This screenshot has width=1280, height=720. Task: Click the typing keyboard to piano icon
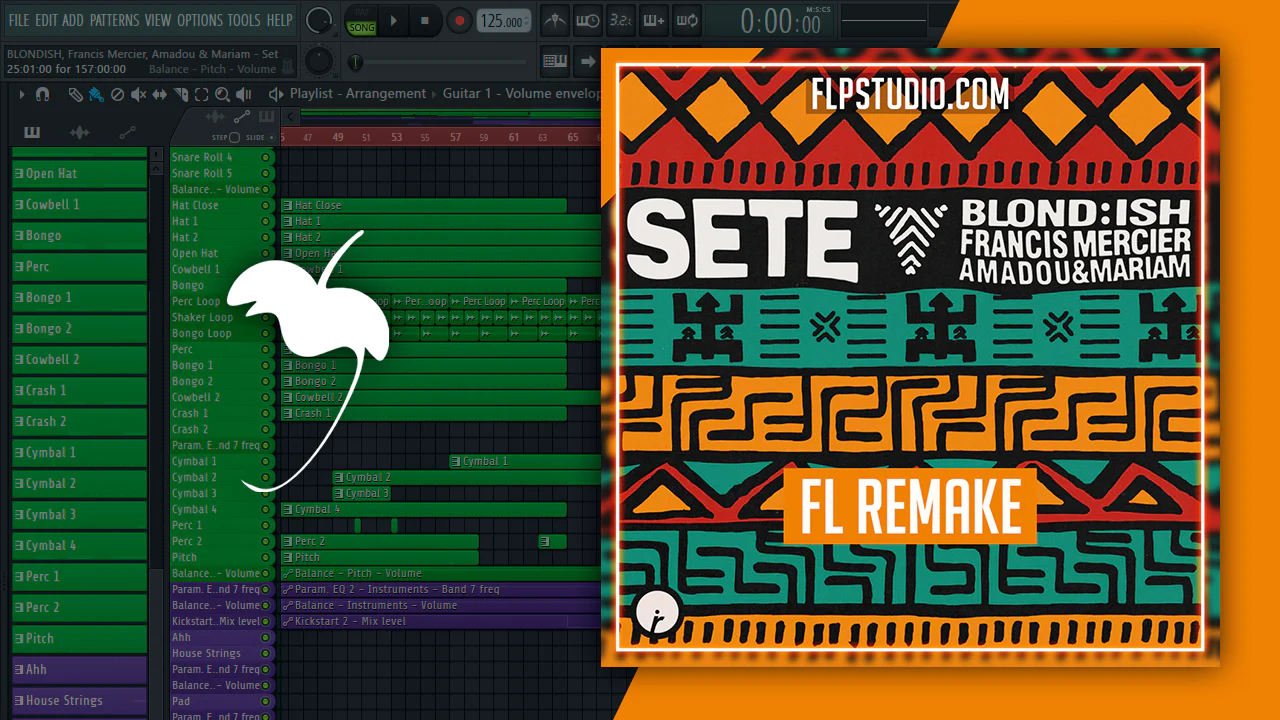pos(555,61)
